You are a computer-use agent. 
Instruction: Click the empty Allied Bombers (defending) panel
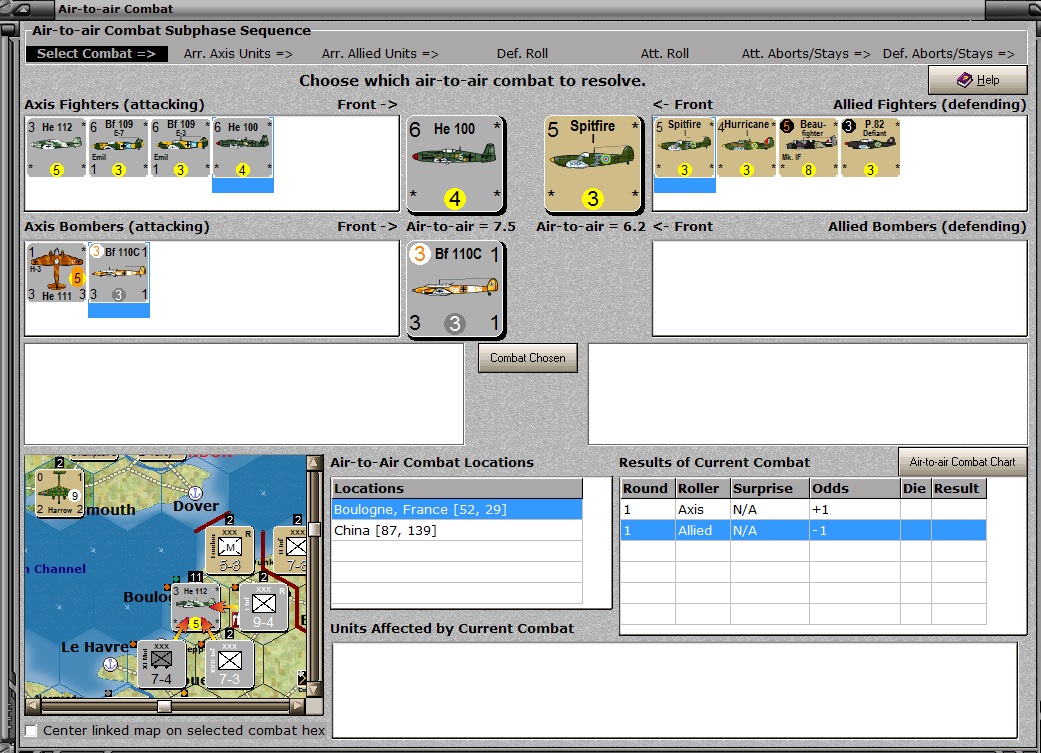pyautogui.click(x=840, y=288)
